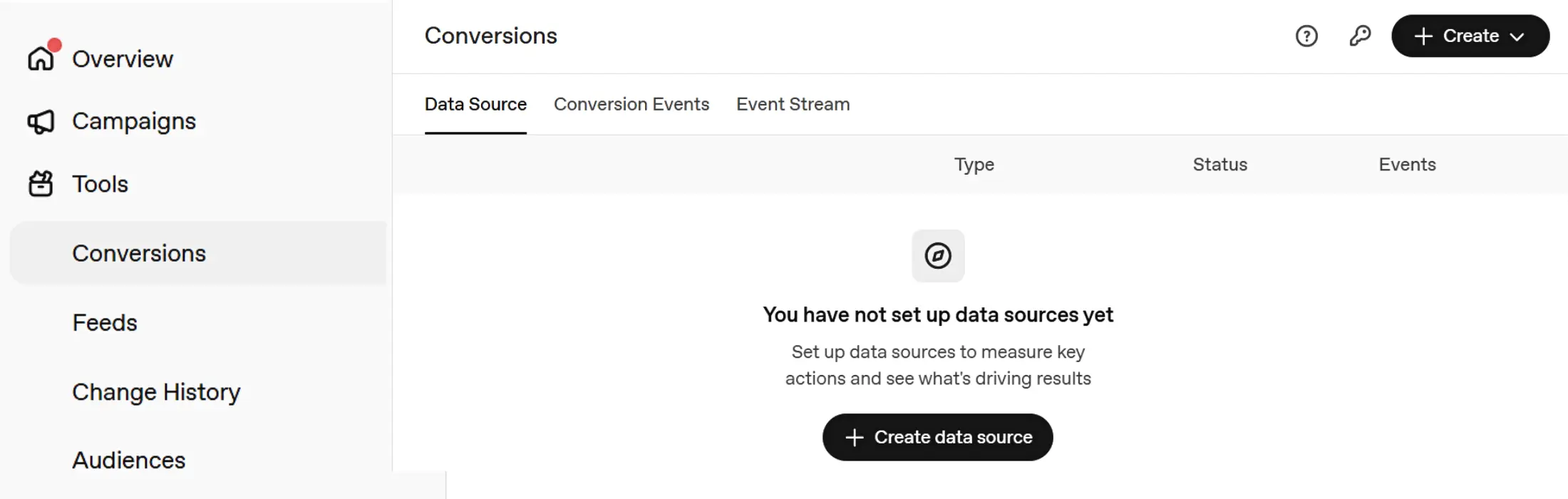Click the Events column header

1407,165
